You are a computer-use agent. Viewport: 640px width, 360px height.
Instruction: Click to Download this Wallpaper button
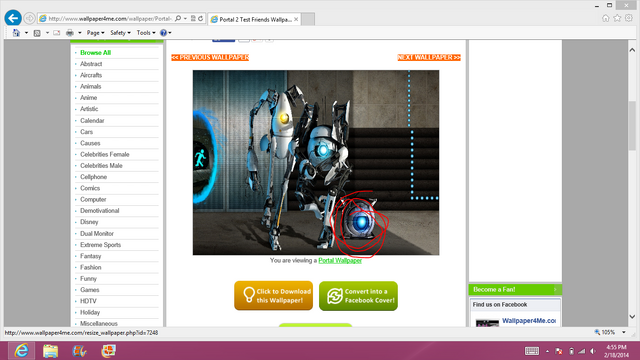tap(273, 296)
